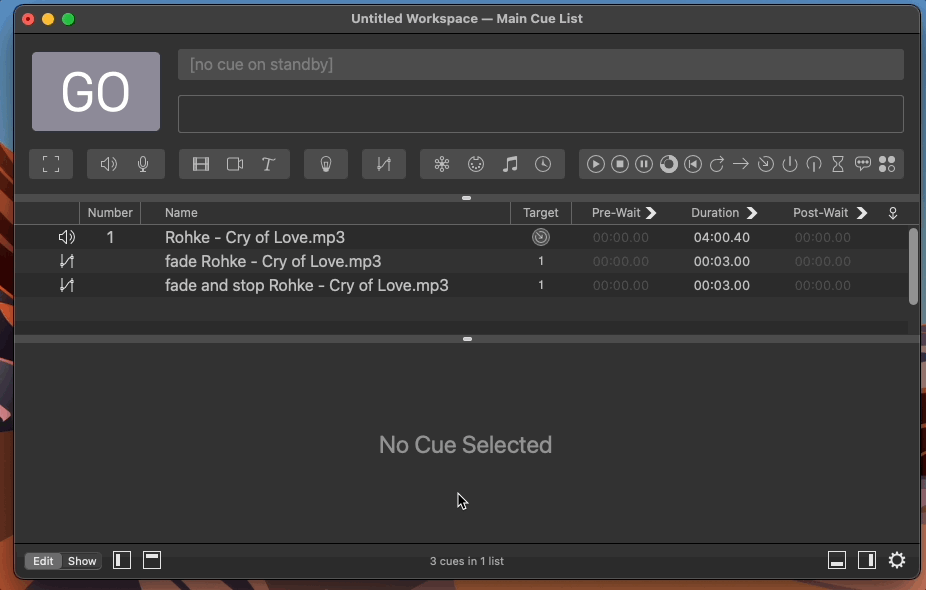
Task: Click the fade icon on 'fade and stop' row
Action: pos(67,285)
